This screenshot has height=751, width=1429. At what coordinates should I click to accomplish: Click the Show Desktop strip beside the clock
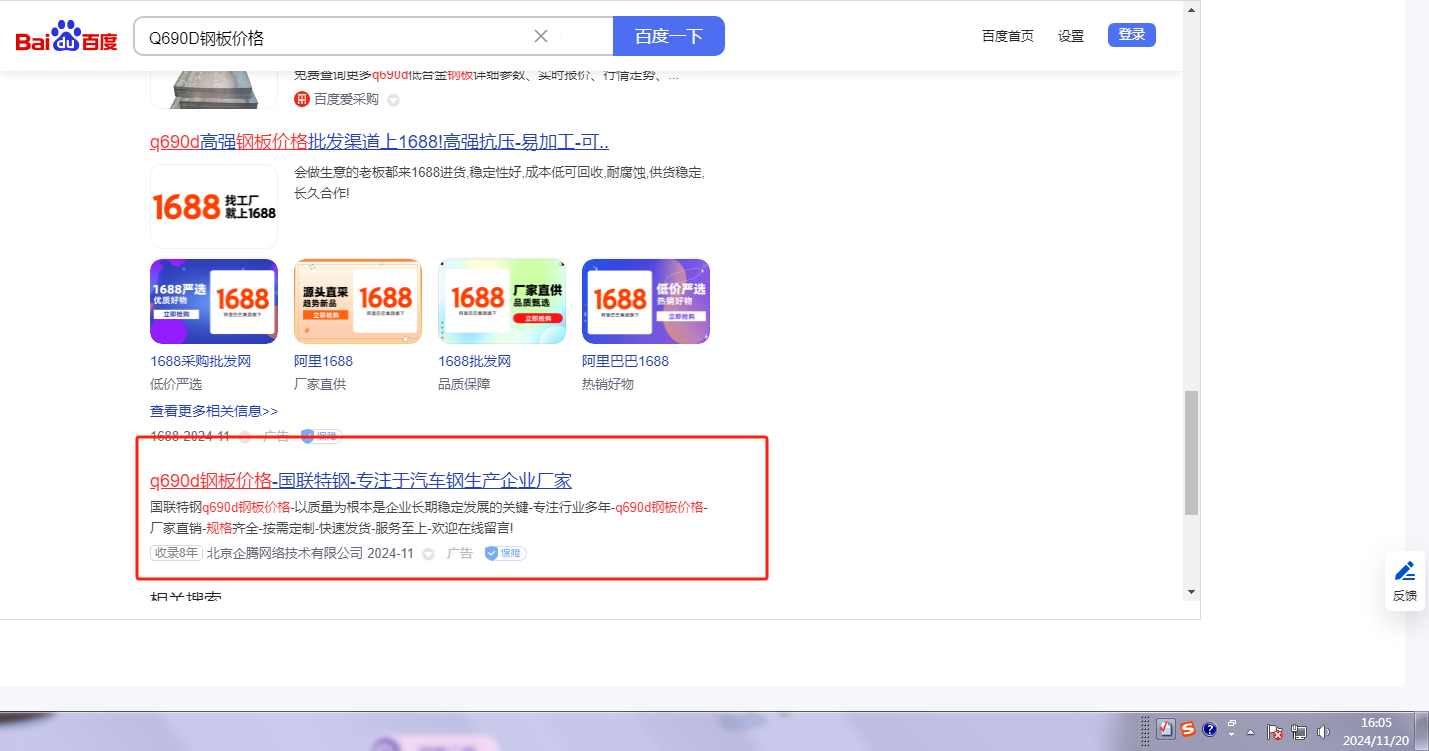pos(1423,731)
